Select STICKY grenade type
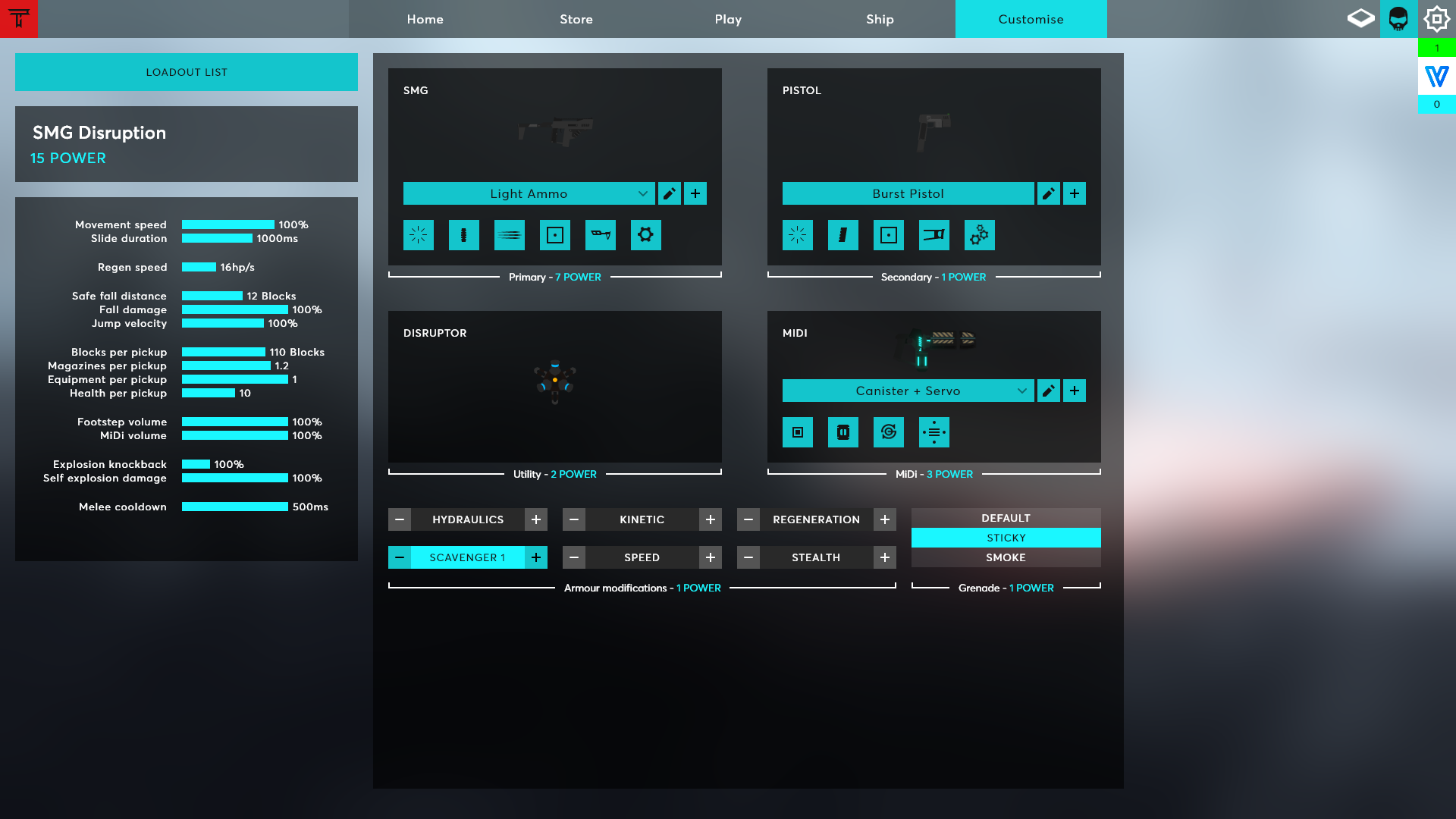This screenshot has width=1456, height=819. [x=1006, y=538]
